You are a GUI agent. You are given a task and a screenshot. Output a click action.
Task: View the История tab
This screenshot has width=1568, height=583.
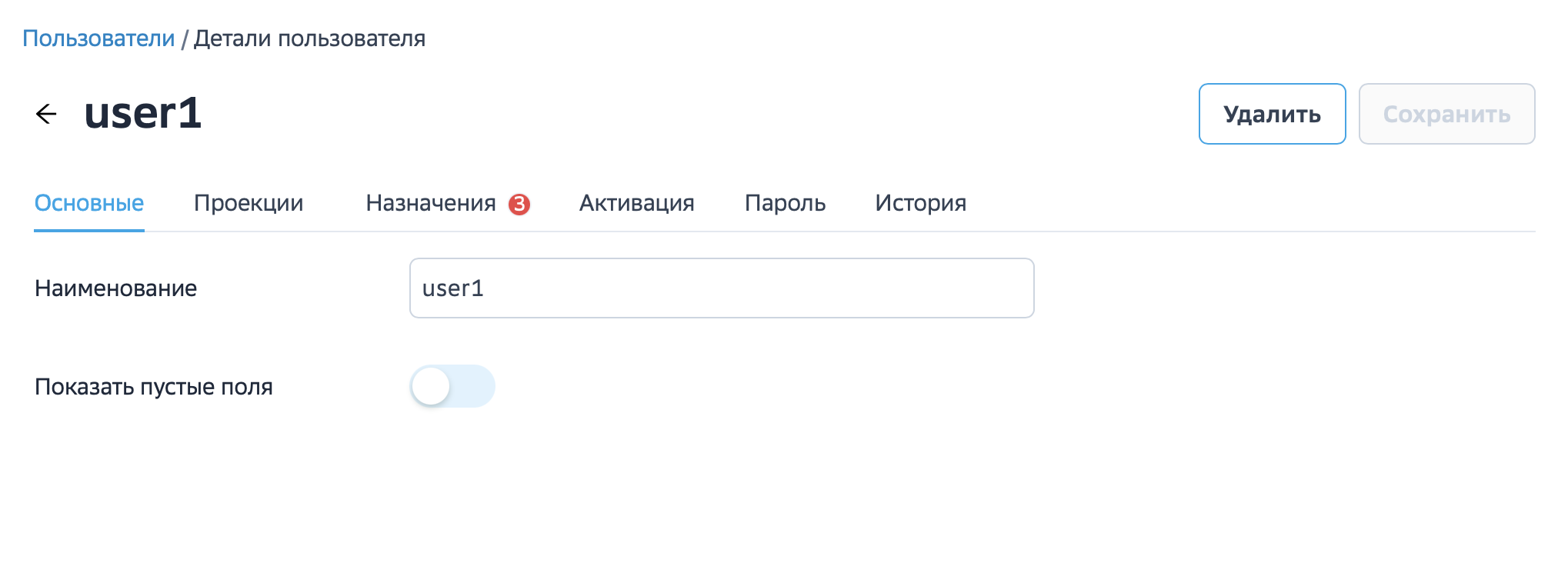click(920, 203)
